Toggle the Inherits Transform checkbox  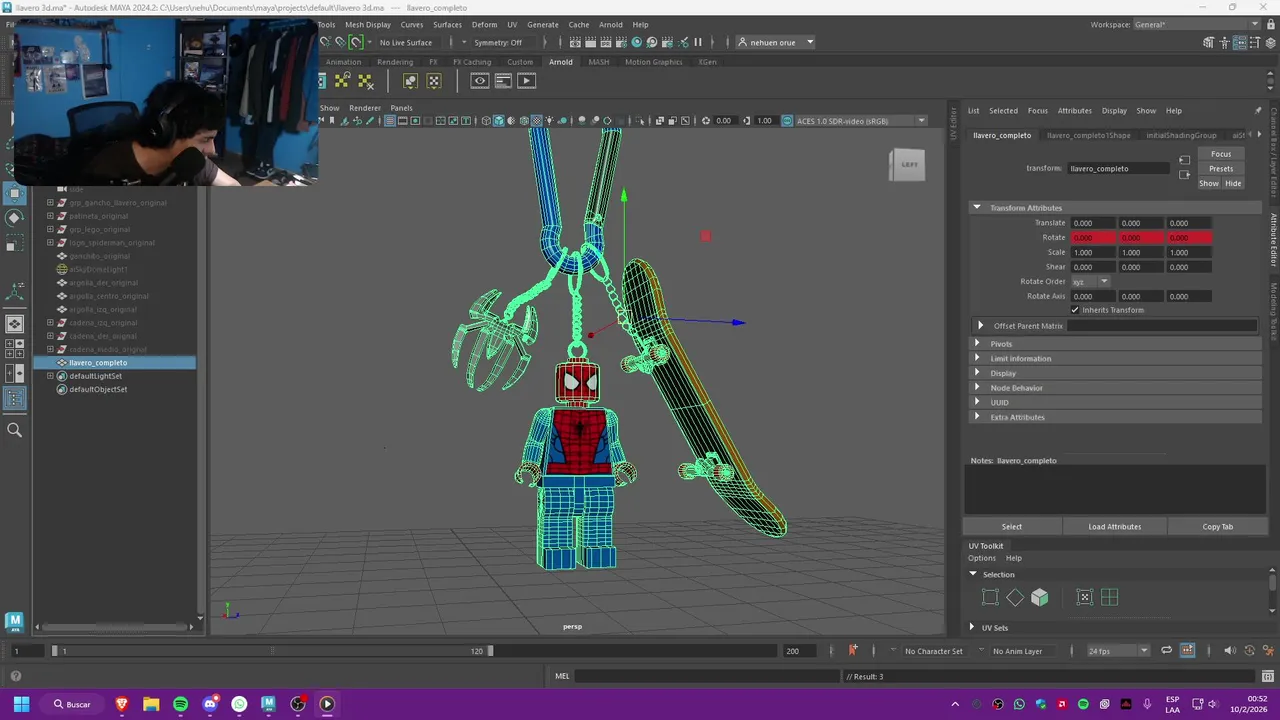coord(1075,310)
